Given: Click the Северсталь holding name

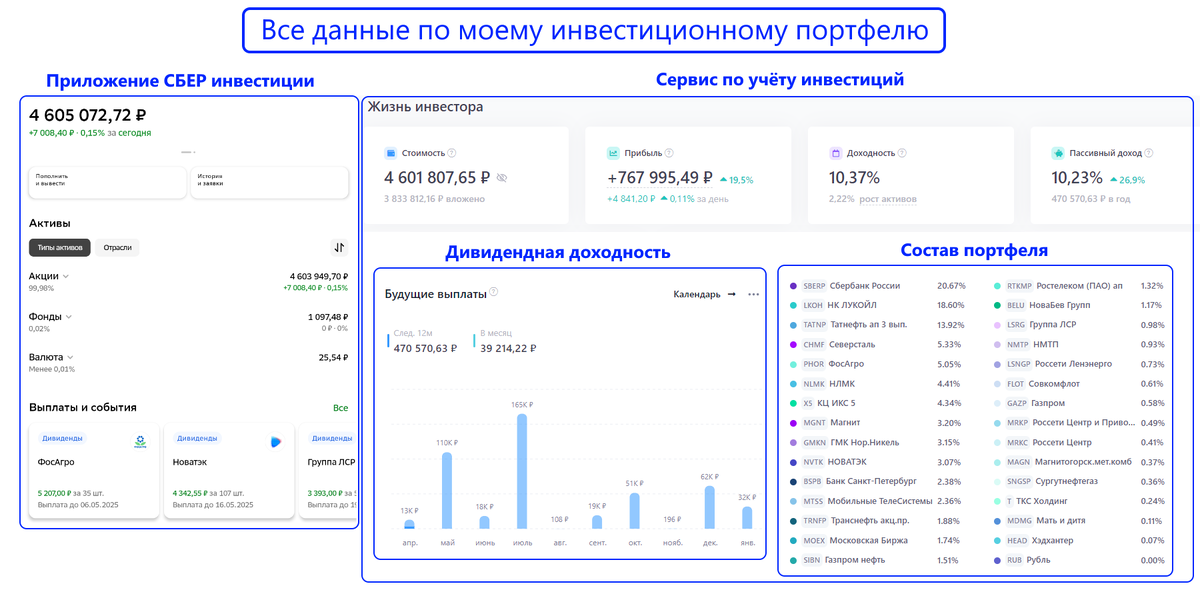Looking at the screenshot, I should click(x=852, y=344).
